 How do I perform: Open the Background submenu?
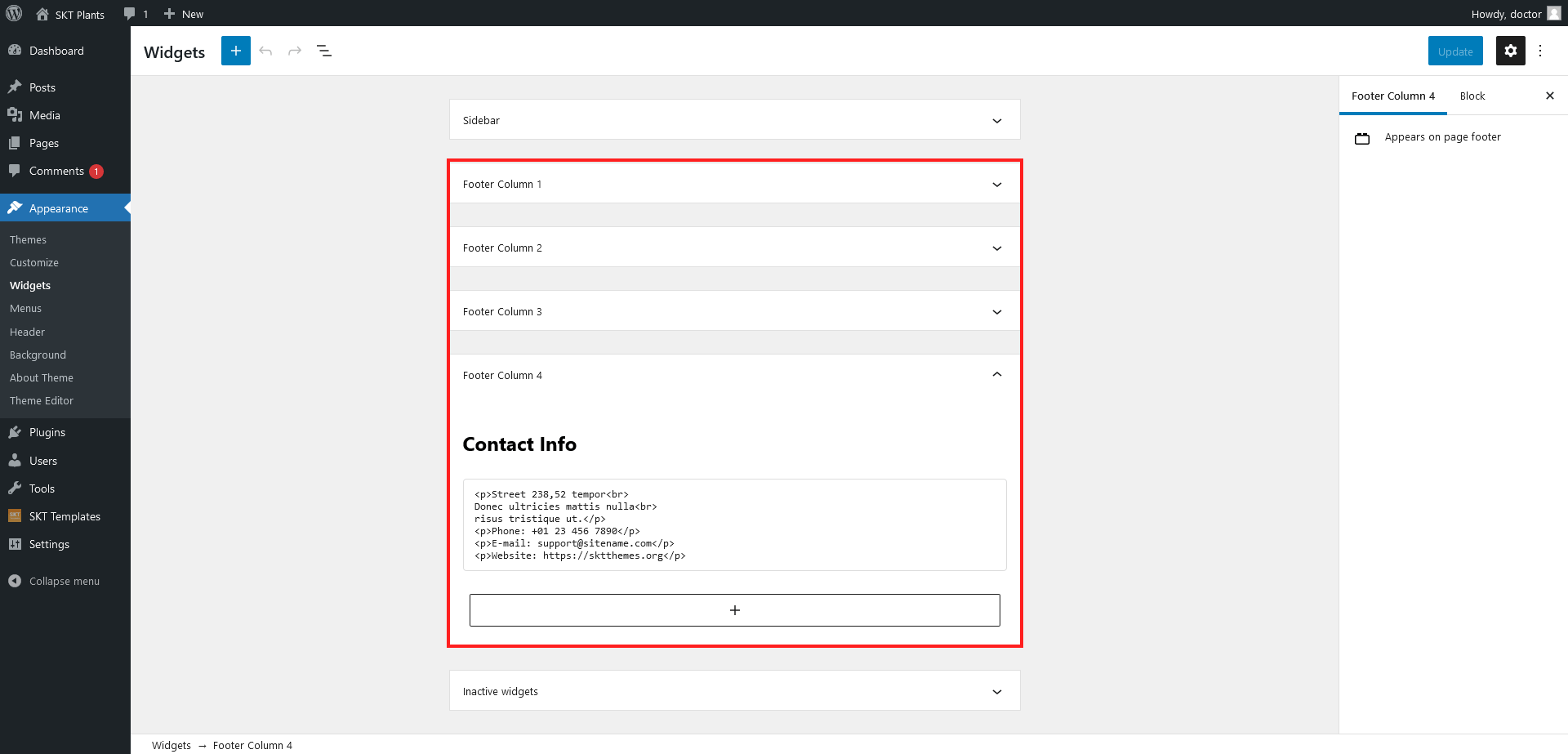coord(38,355)
